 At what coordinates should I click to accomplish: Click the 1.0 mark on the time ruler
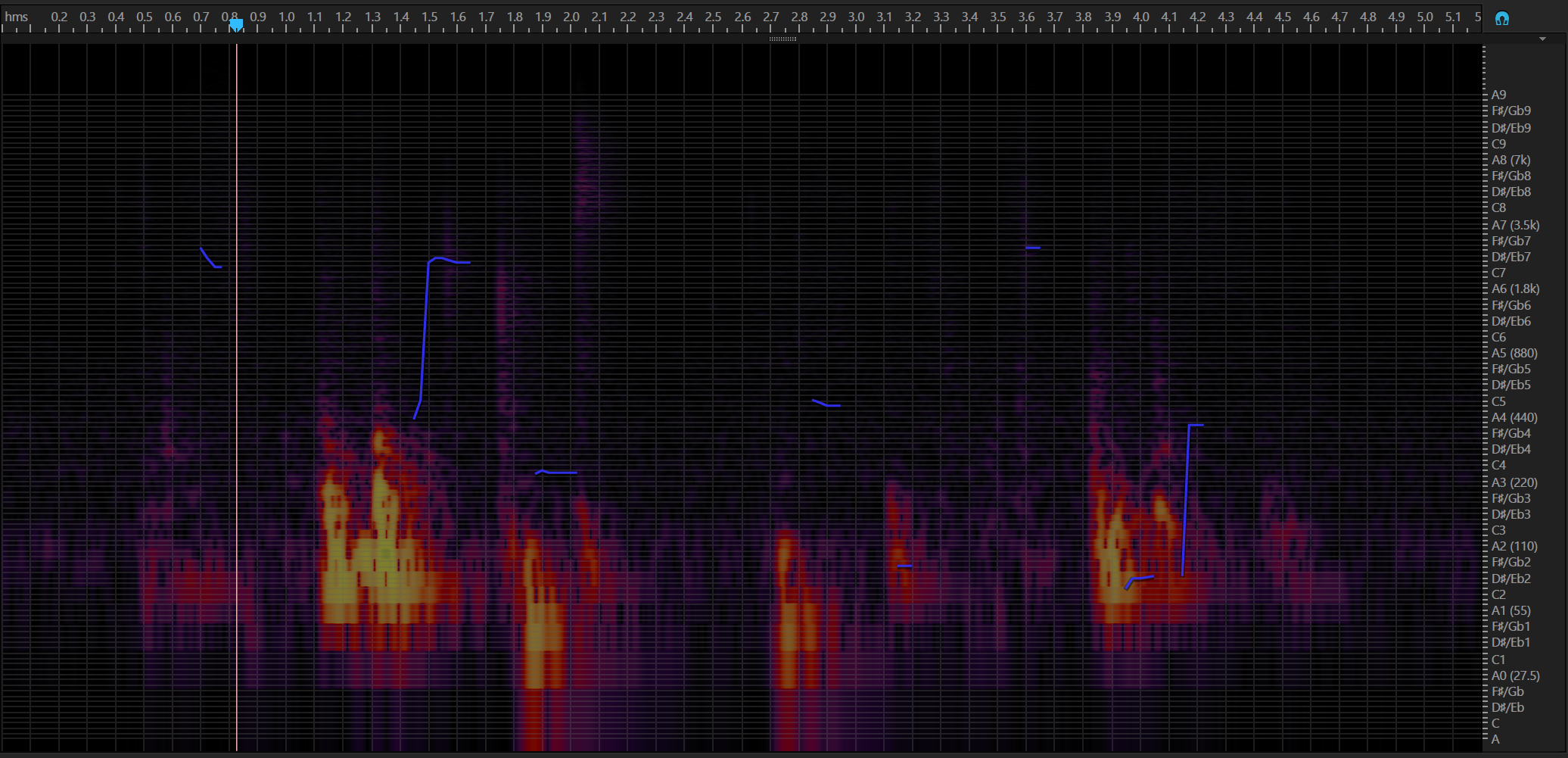[x=286, y=17]
